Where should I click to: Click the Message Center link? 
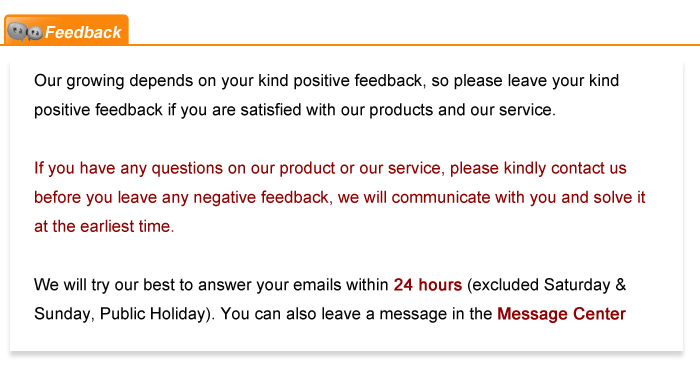coord(561,314)
